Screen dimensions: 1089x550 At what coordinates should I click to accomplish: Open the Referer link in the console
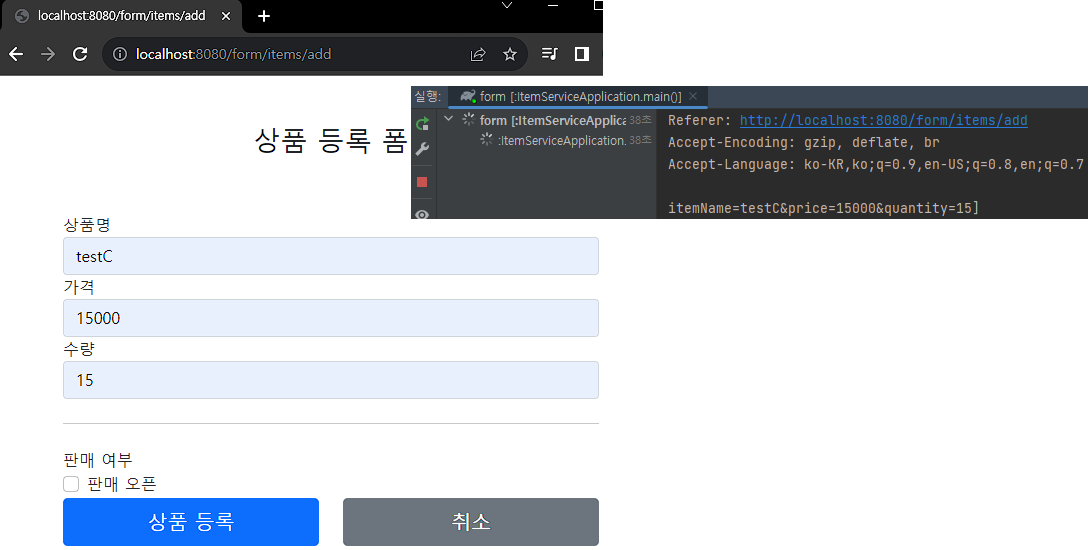883,120
